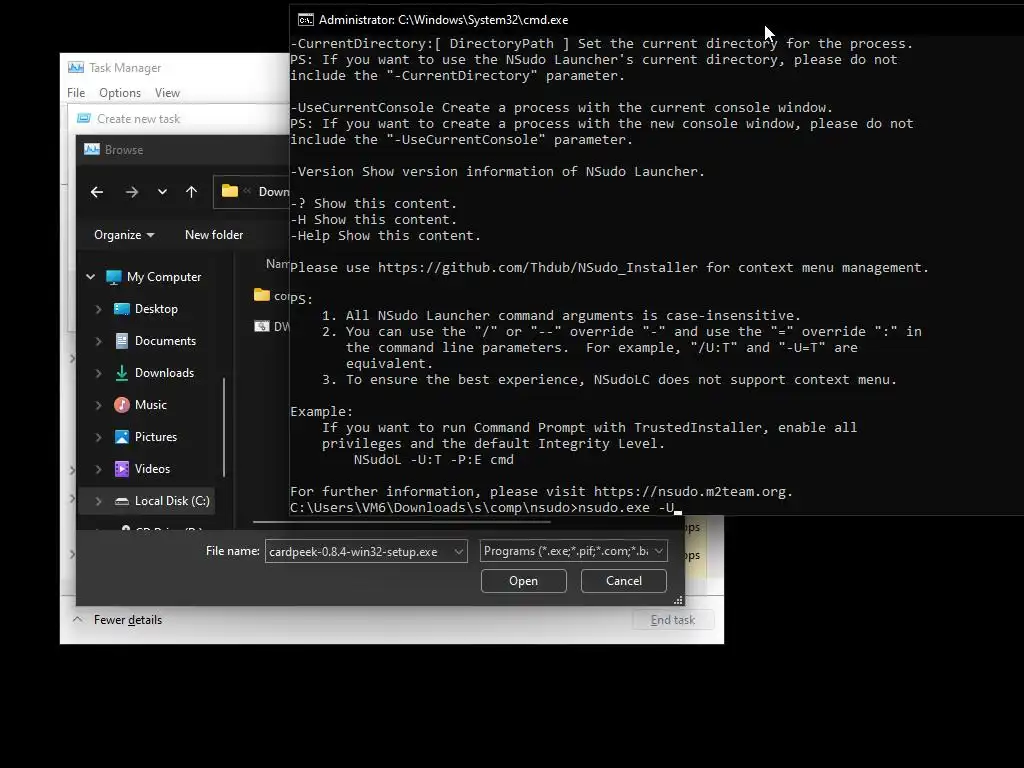The image size is (1024, 768).
Task: Click End task button in Task Manager
Action: pyautogui.click(x=673, y=620)
